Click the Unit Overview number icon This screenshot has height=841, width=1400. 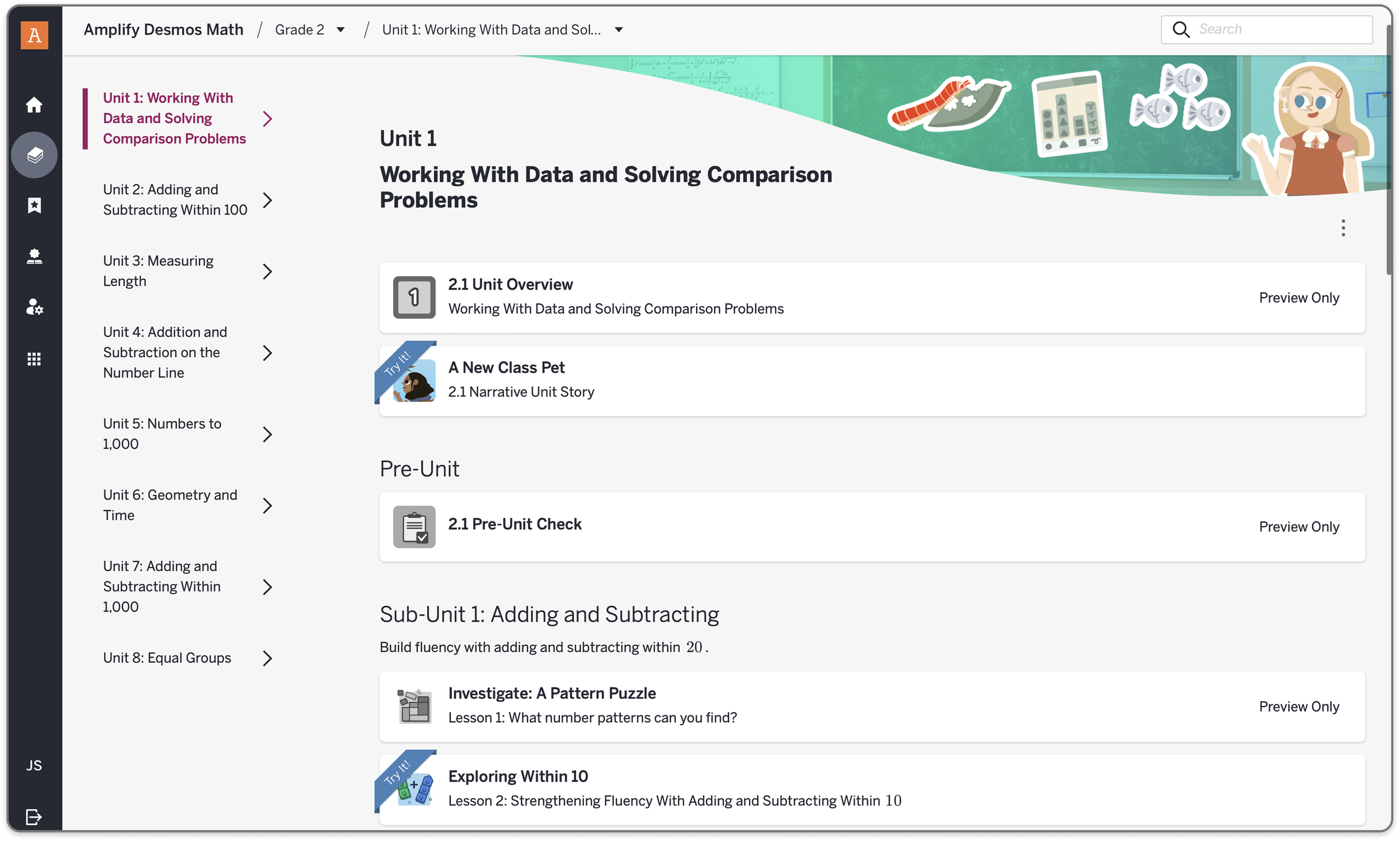tap(414, 297)
